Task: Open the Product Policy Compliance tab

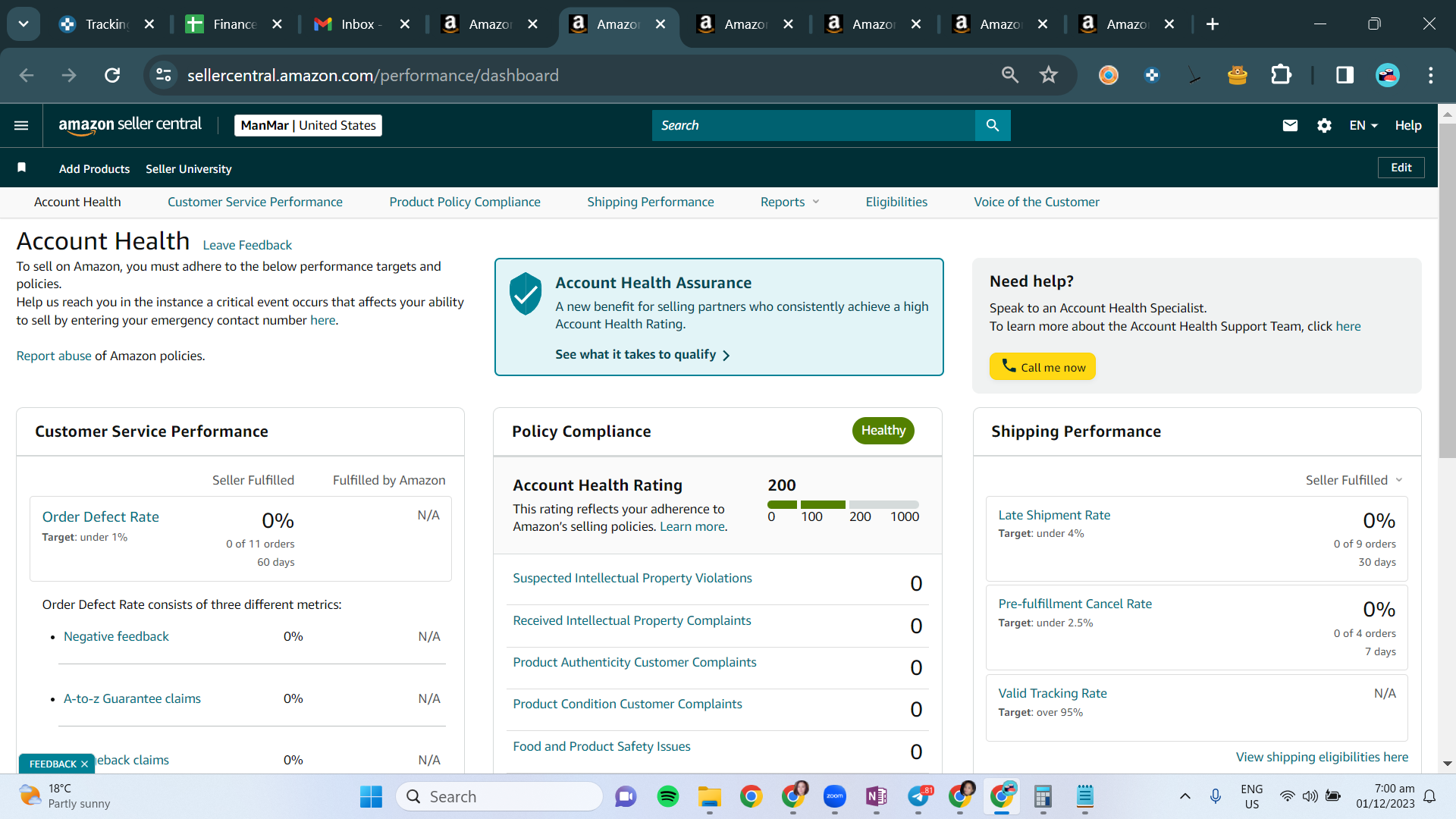Action: (x=465, y=202)
